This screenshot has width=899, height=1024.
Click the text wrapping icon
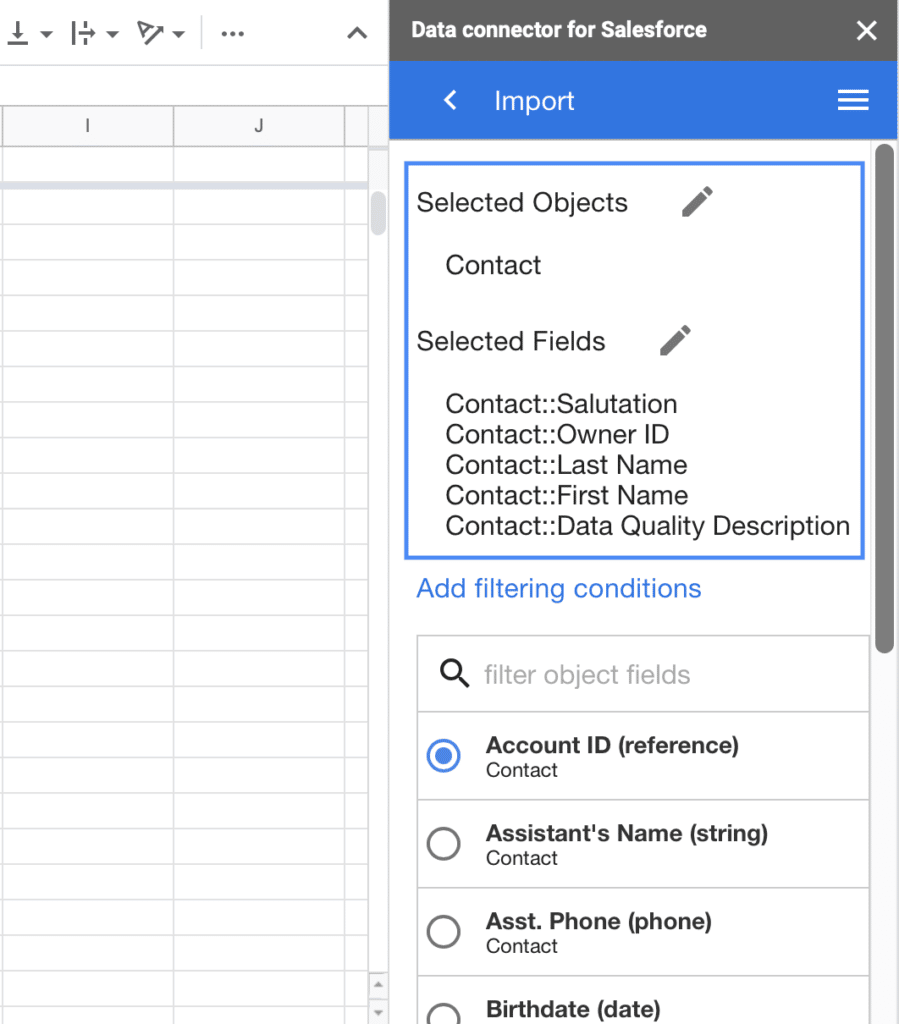pyautogui.click(x=83, y=33)
